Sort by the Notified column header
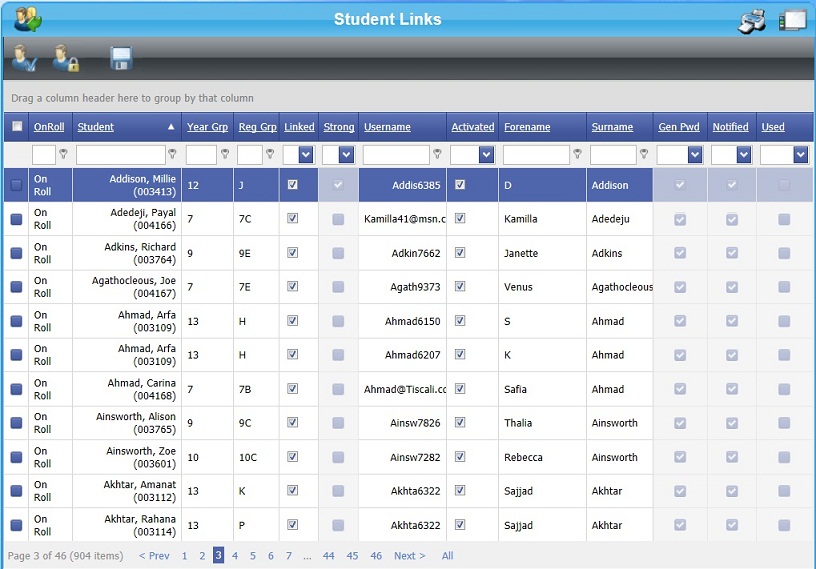The width and height of the screenshot is (816, 569). click(x=730, y=127)
